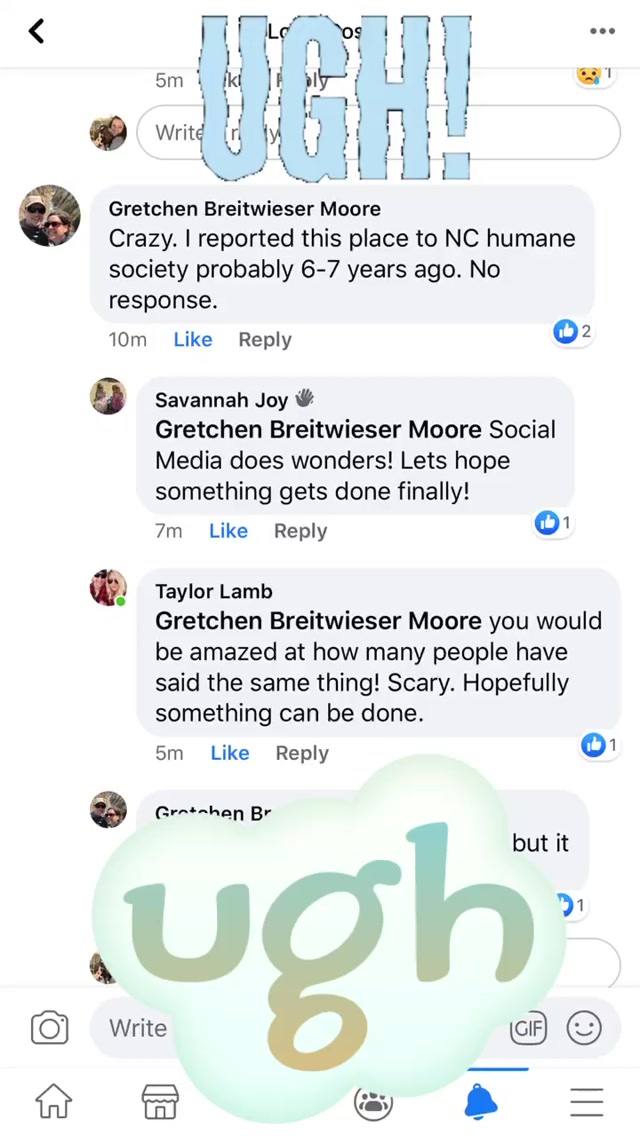Like Taylor Lamb's reply

pyautogui.click(x=229, y=753)
